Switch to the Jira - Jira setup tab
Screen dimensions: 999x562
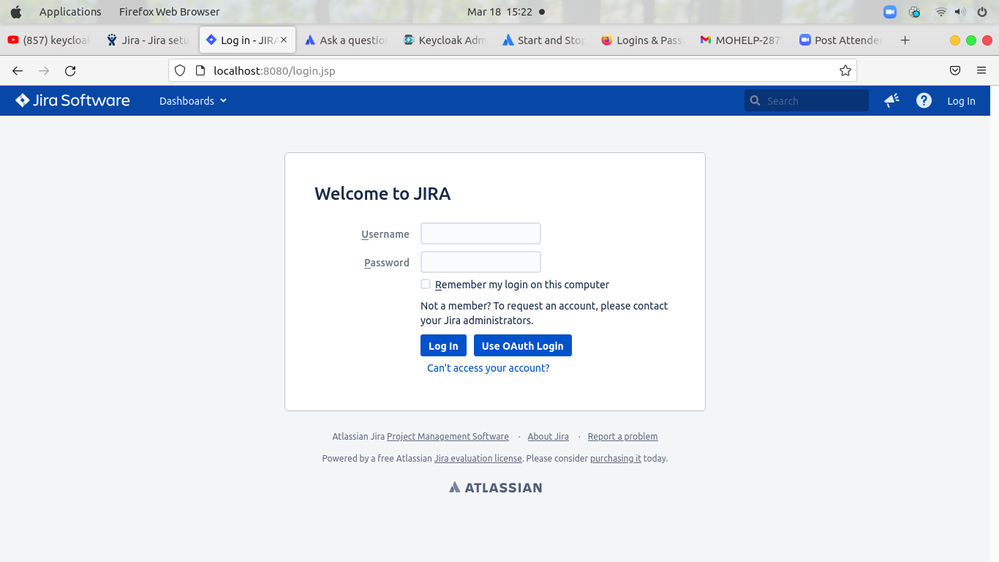[x=148, y=40]
